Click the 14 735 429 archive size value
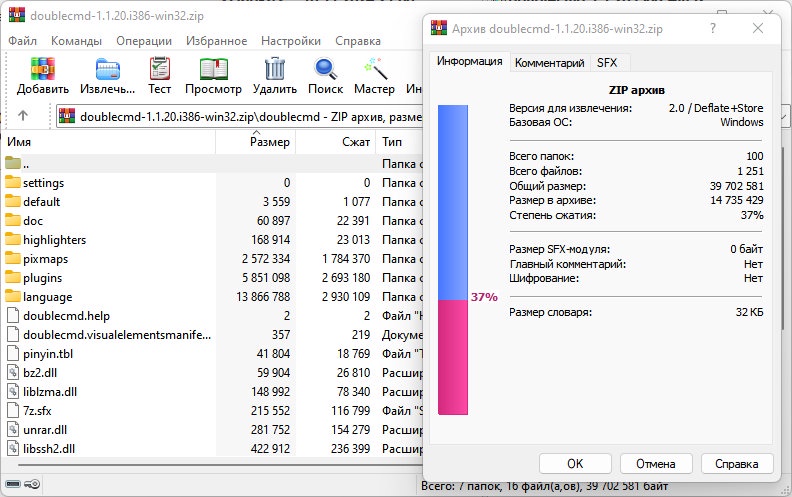Screen dimensions: 792x497 coord(736,200)
